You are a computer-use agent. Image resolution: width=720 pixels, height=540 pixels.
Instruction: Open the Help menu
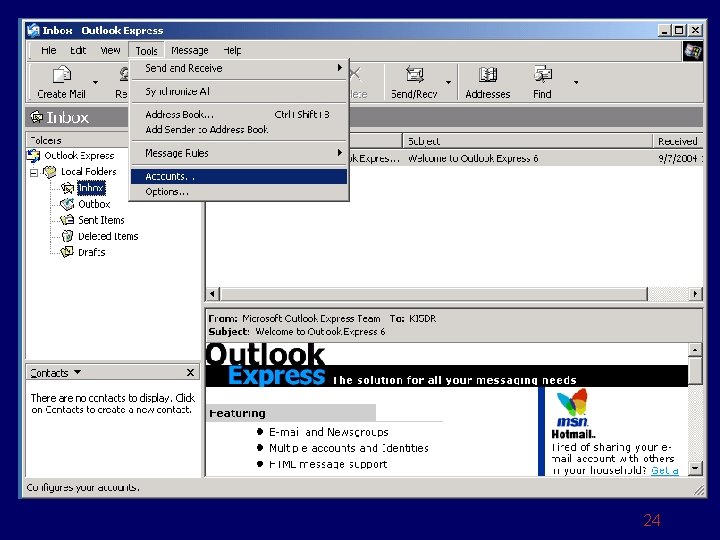pos(232,51)
